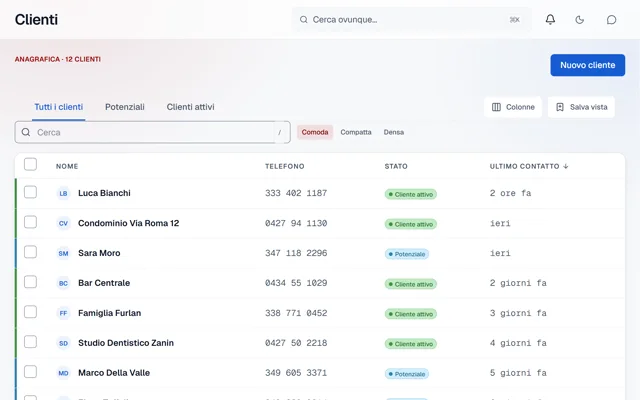Click the LB avatar next to Luca Bianchi
This screenshot has width=640, height=400.
(x=63, y=193)
